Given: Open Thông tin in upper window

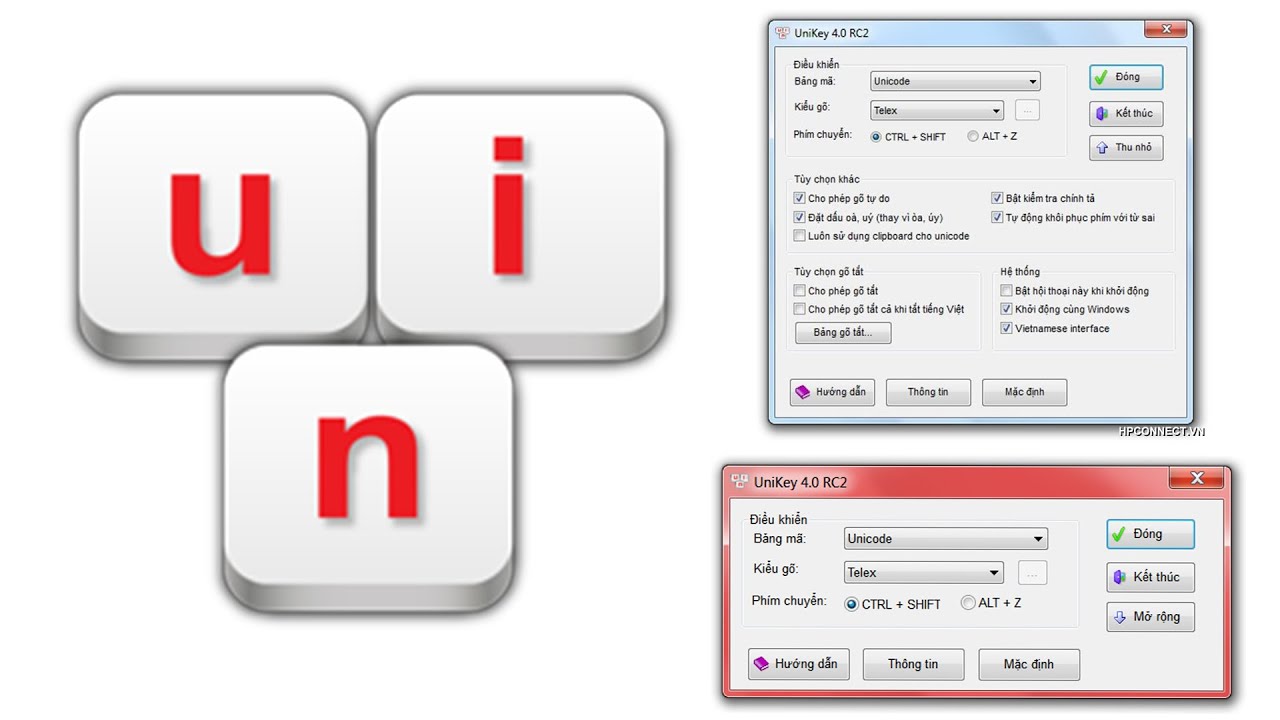Looking at the screenshot, I should click(x=928, y=392).
